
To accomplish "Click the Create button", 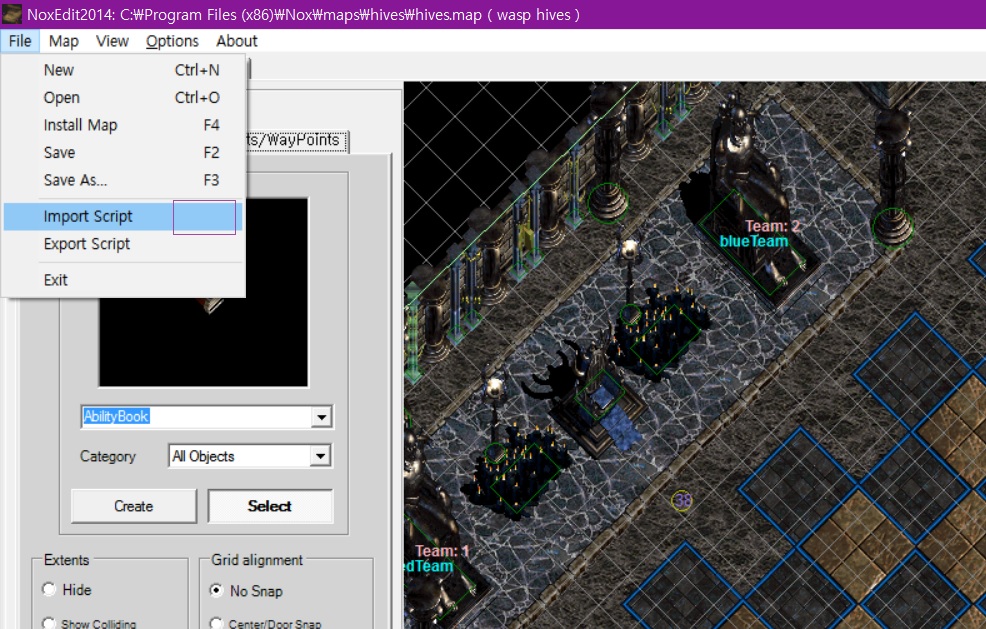I will point(133,506).
